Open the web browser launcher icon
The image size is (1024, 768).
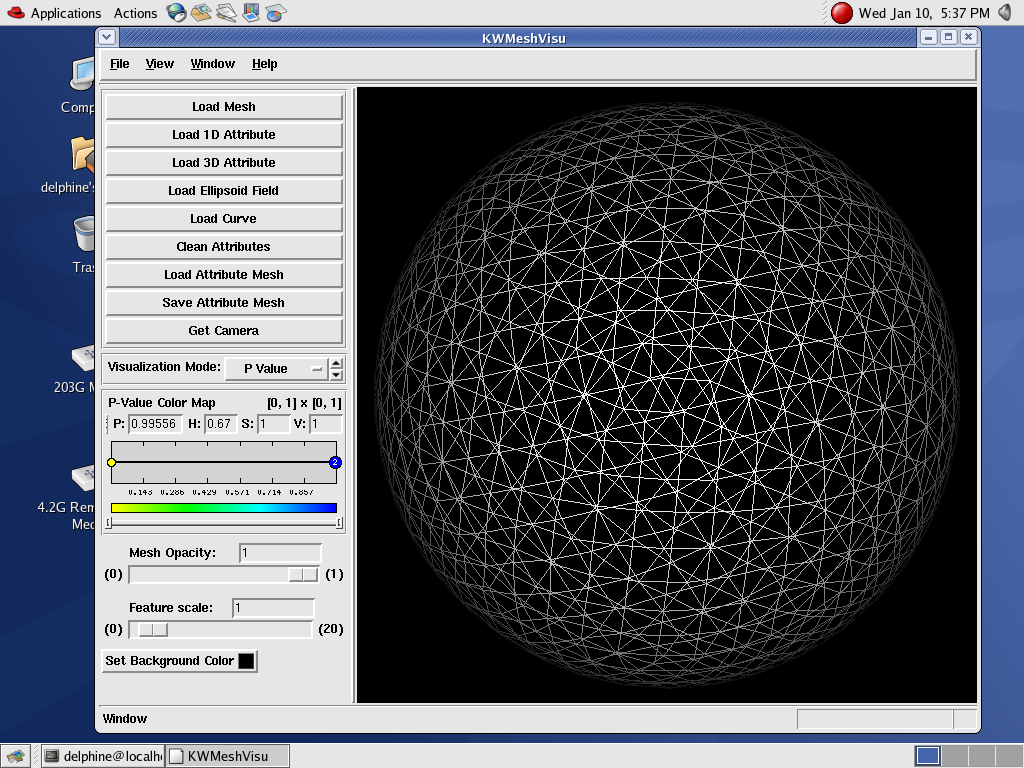(176, 13)
